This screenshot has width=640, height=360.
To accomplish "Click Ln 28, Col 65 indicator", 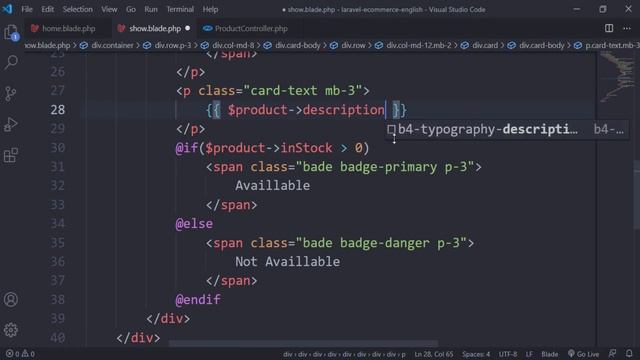I will coord(433,354).
